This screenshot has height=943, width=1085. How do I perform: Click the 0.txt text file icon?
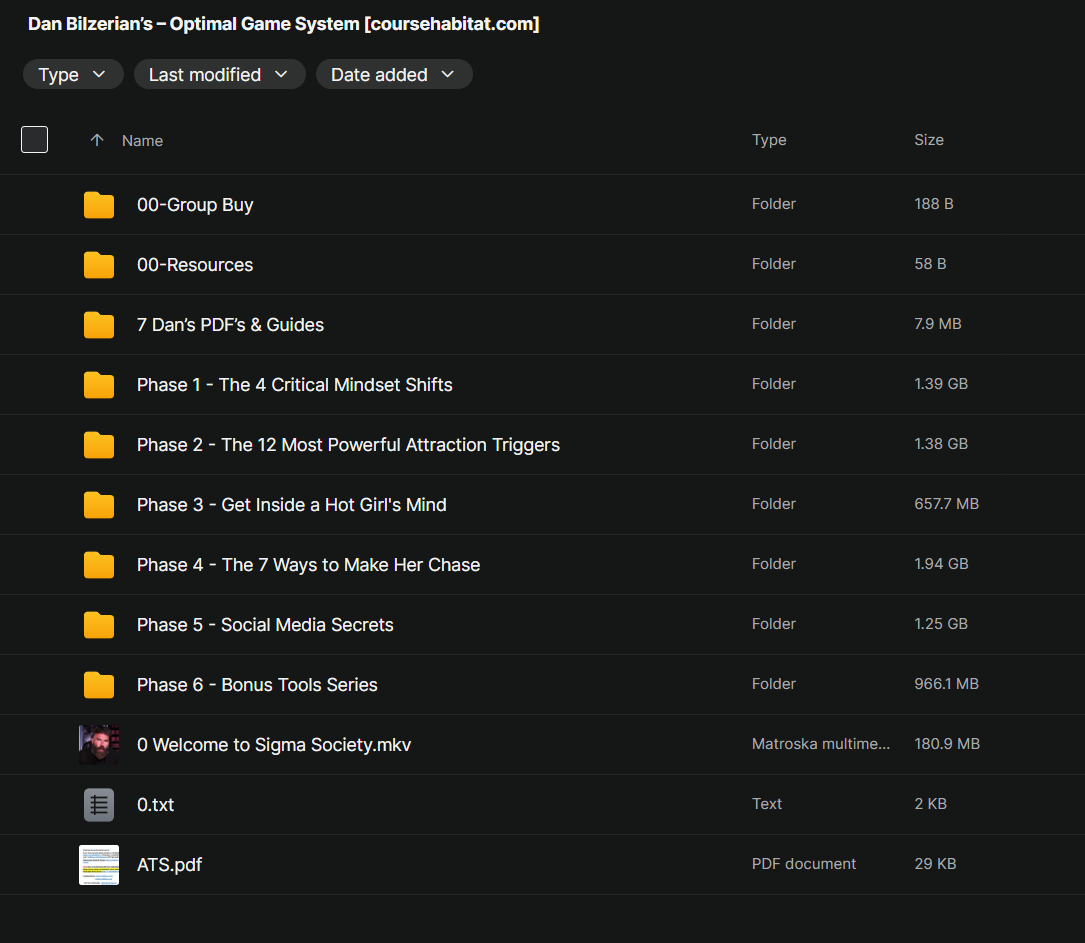[x=99, y=805]
